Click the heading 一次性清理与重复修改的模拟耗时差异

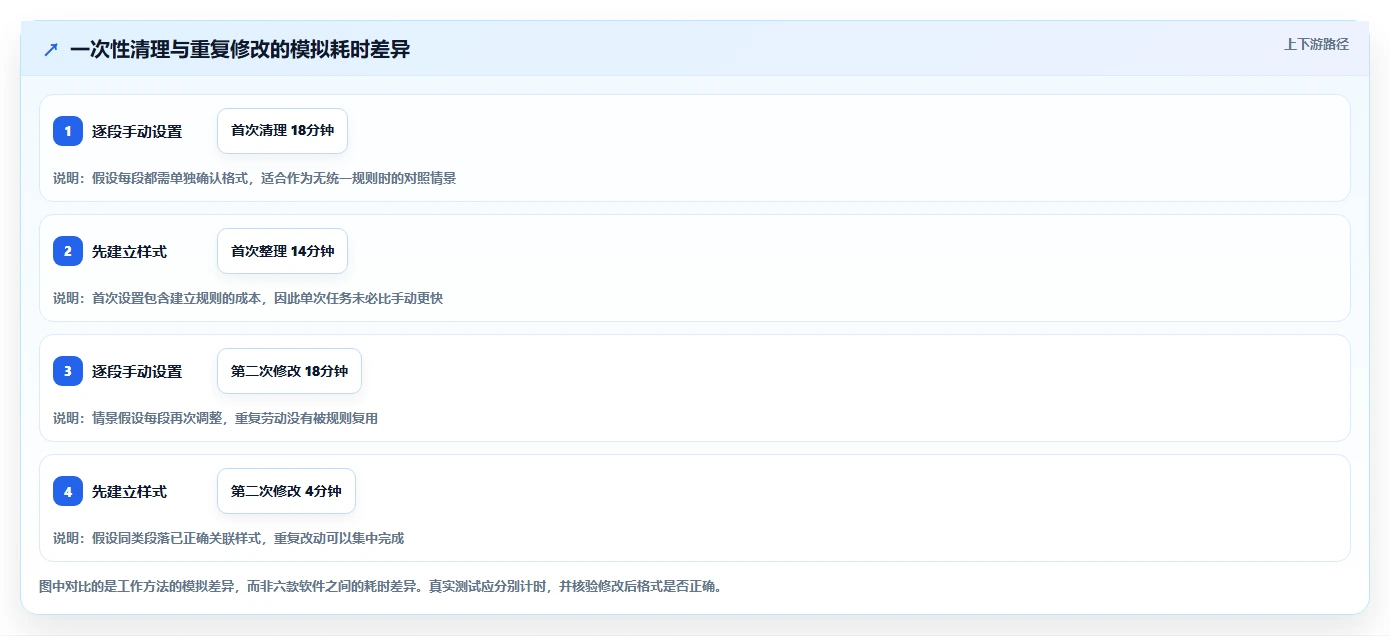click(x=240, y=49)
